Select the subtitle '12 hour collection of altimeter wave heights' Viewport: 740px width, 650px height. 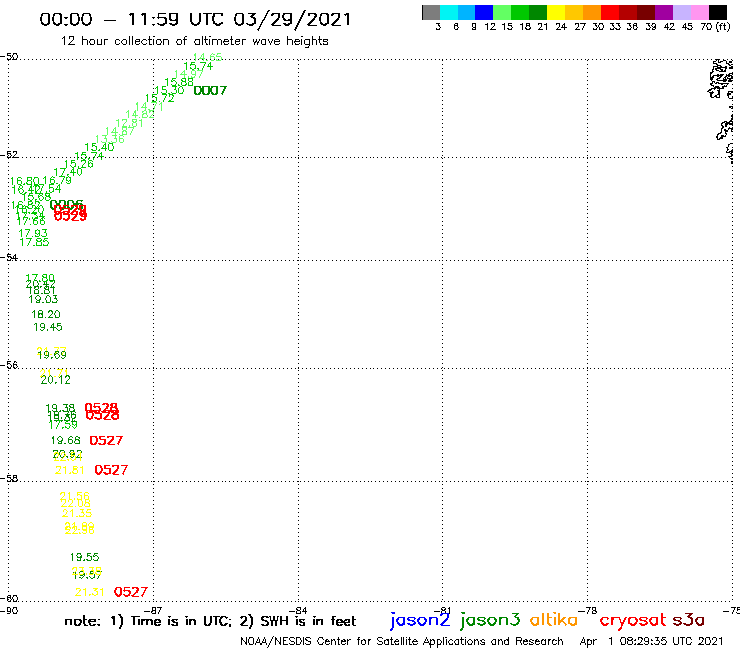[x=194, y=41]
